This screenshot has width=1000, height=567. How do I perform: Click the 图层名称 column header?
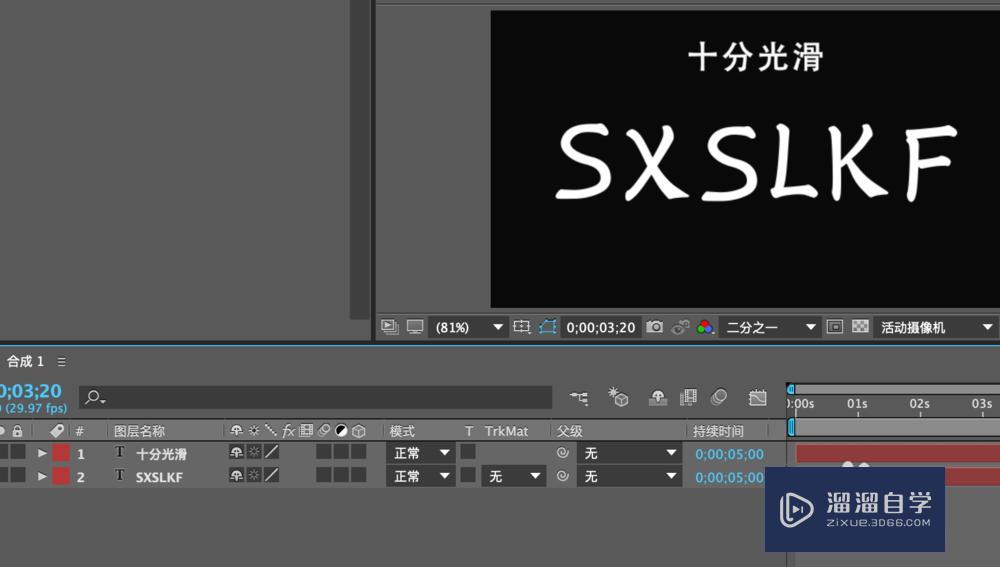coord(140,431)
